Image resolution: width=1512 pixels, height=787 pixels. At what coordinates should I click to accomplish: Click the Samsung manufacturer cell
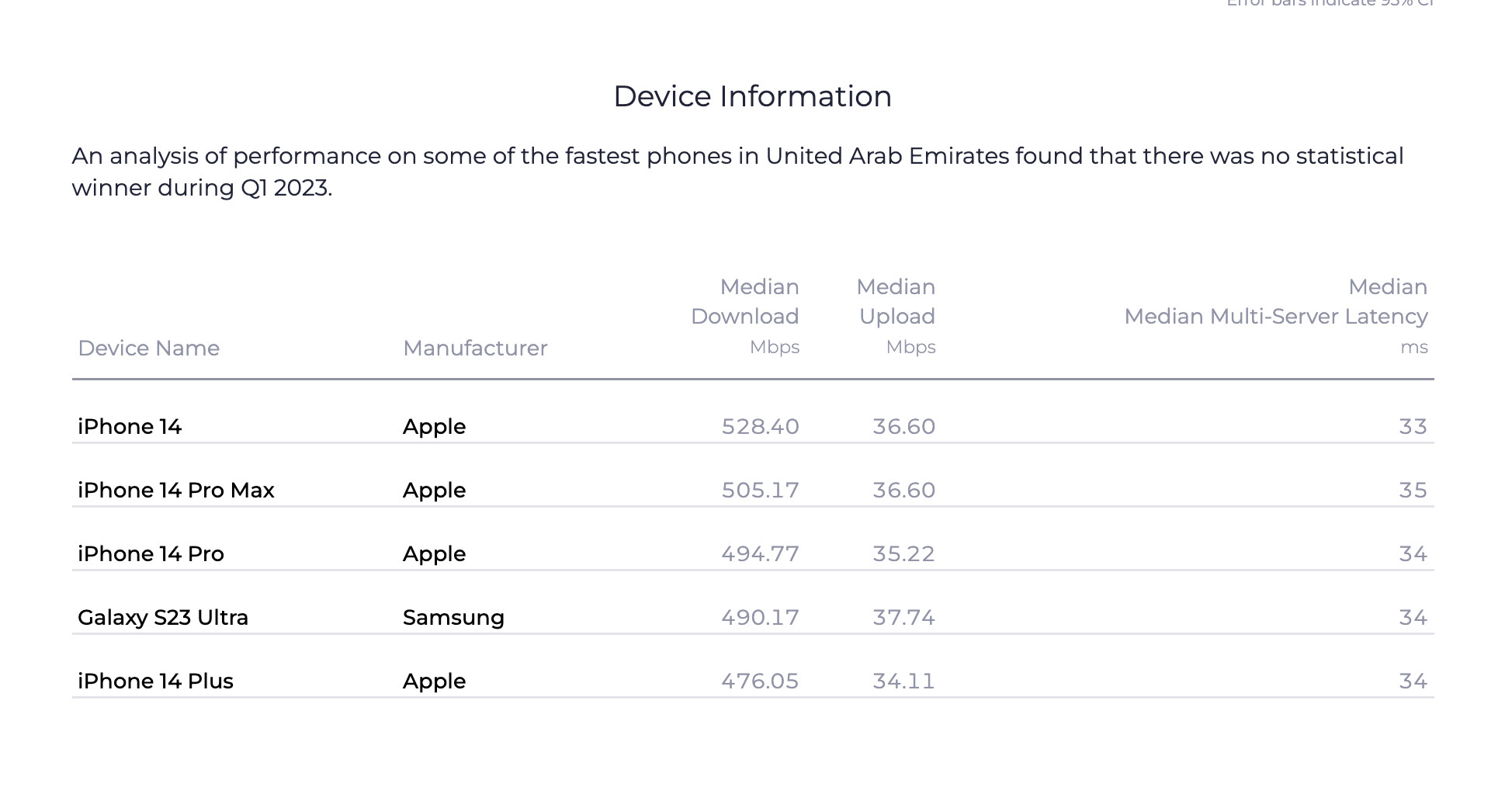(x=453, y=617)
